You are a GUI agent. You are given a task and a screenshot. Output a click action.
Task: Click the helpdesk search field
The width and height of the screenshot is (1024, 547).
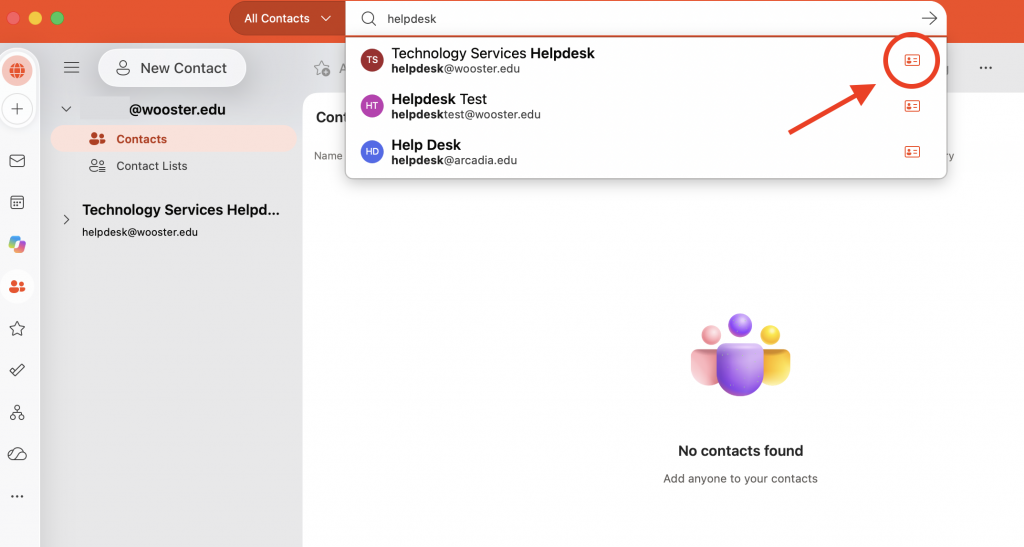[x=647, y=19]
